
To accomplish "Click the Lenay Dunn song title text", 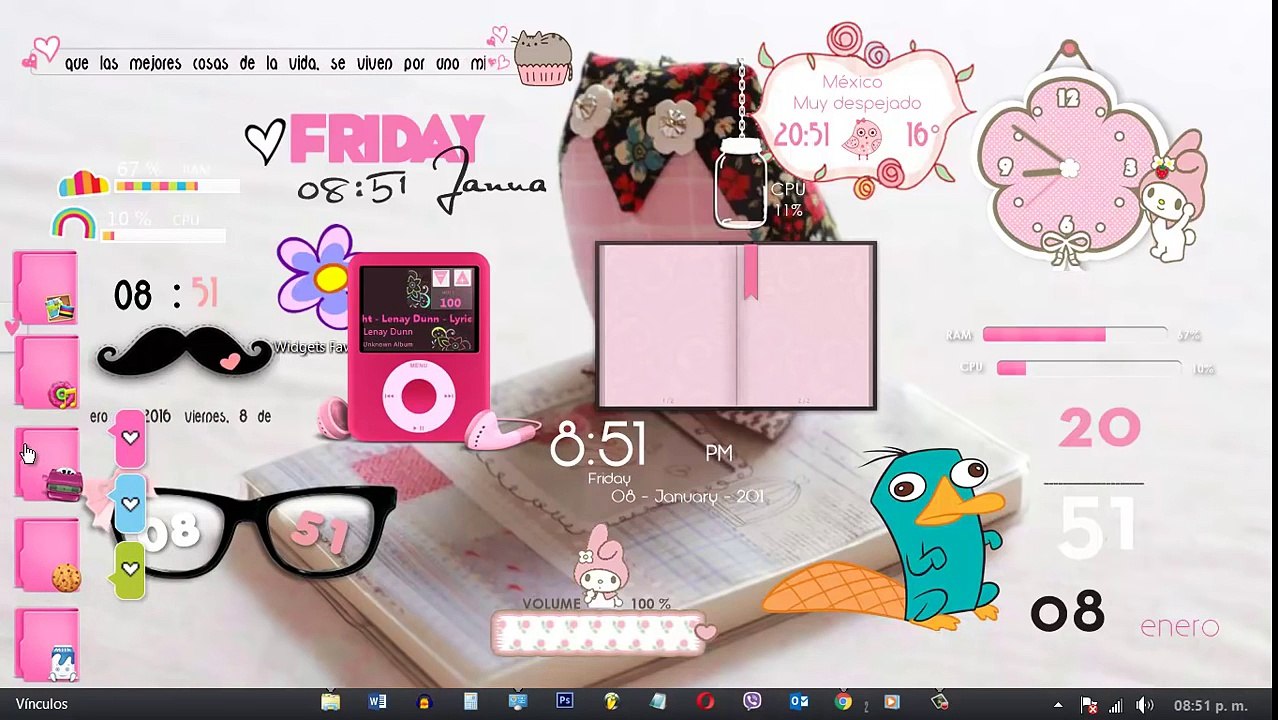I will tap(416, 318).
